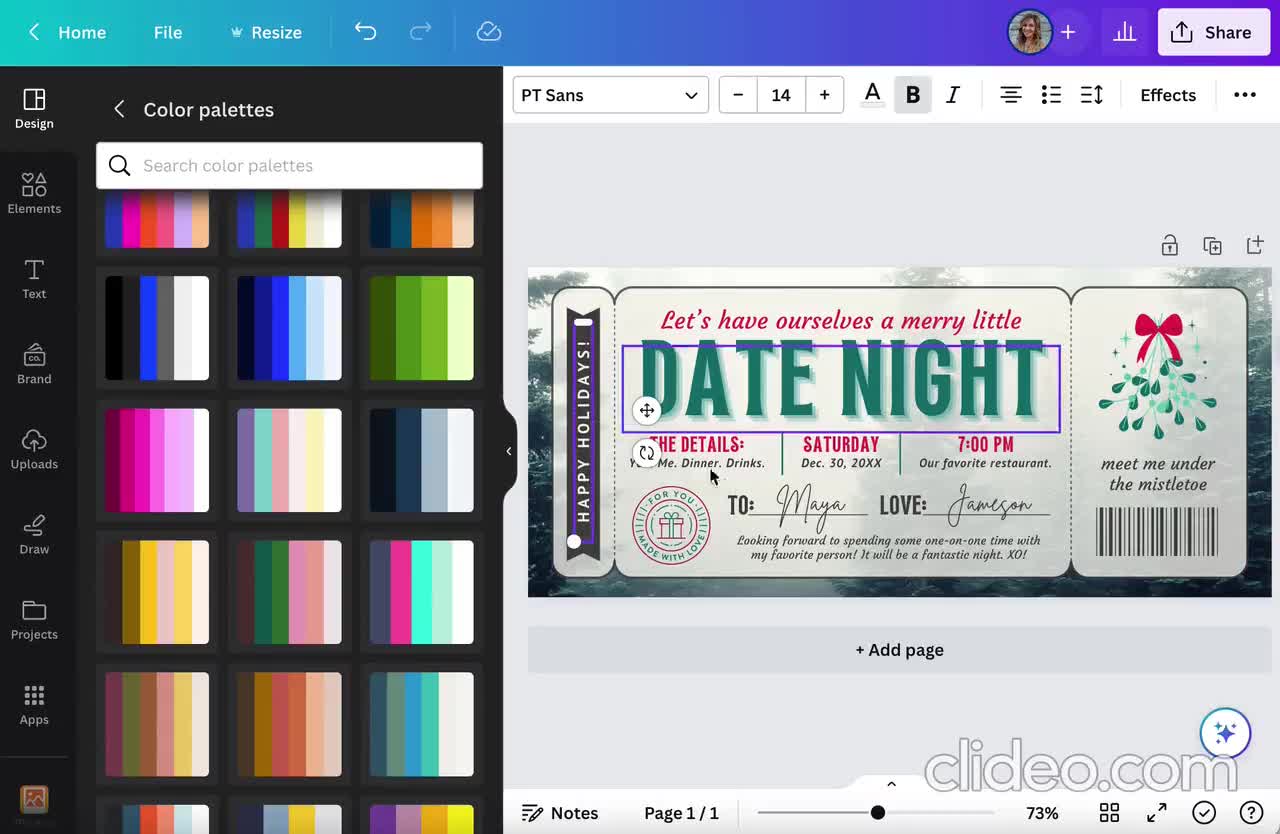Open the Canva Assistant sparkle button
The height and width of the screenshot is (834, 1280).
1225,734
